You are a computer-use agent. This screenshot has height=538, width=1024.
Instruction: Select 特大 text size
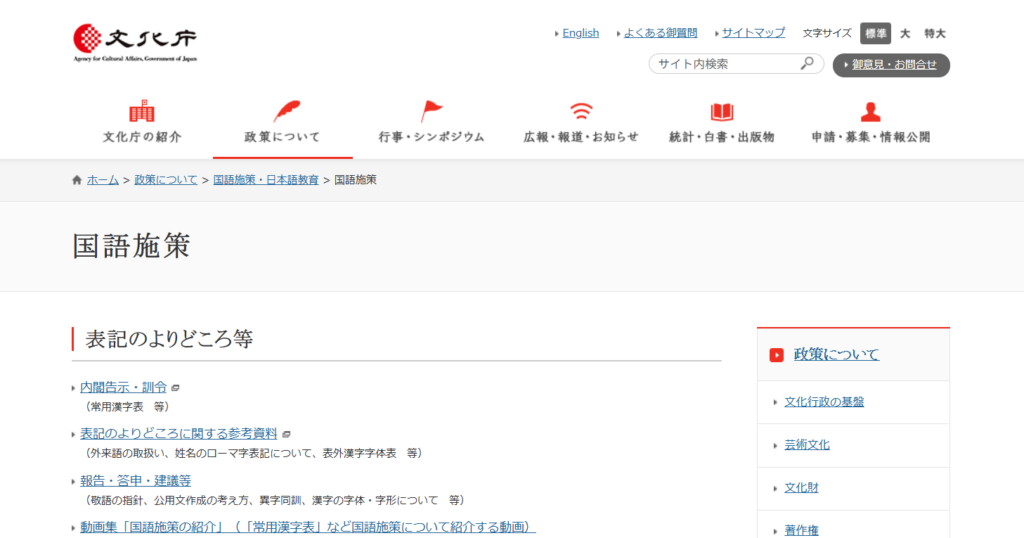click(935, 33)
